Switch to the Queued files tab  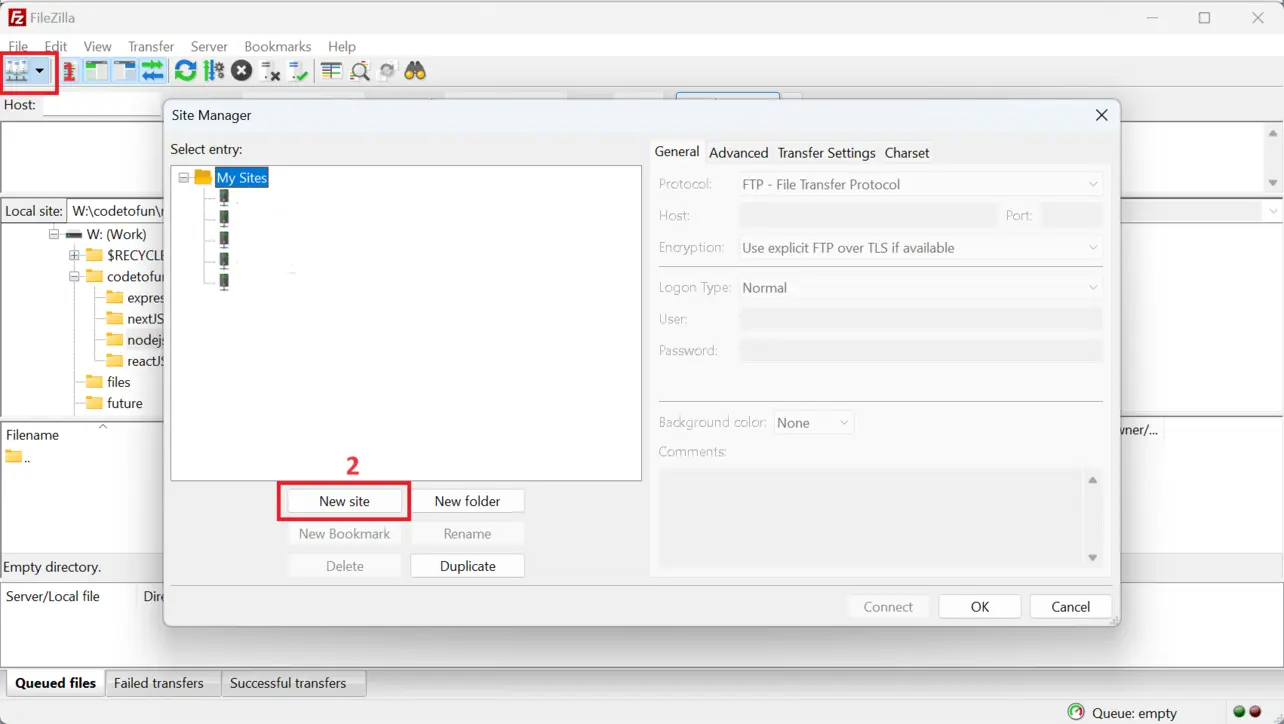click(55, 683)
